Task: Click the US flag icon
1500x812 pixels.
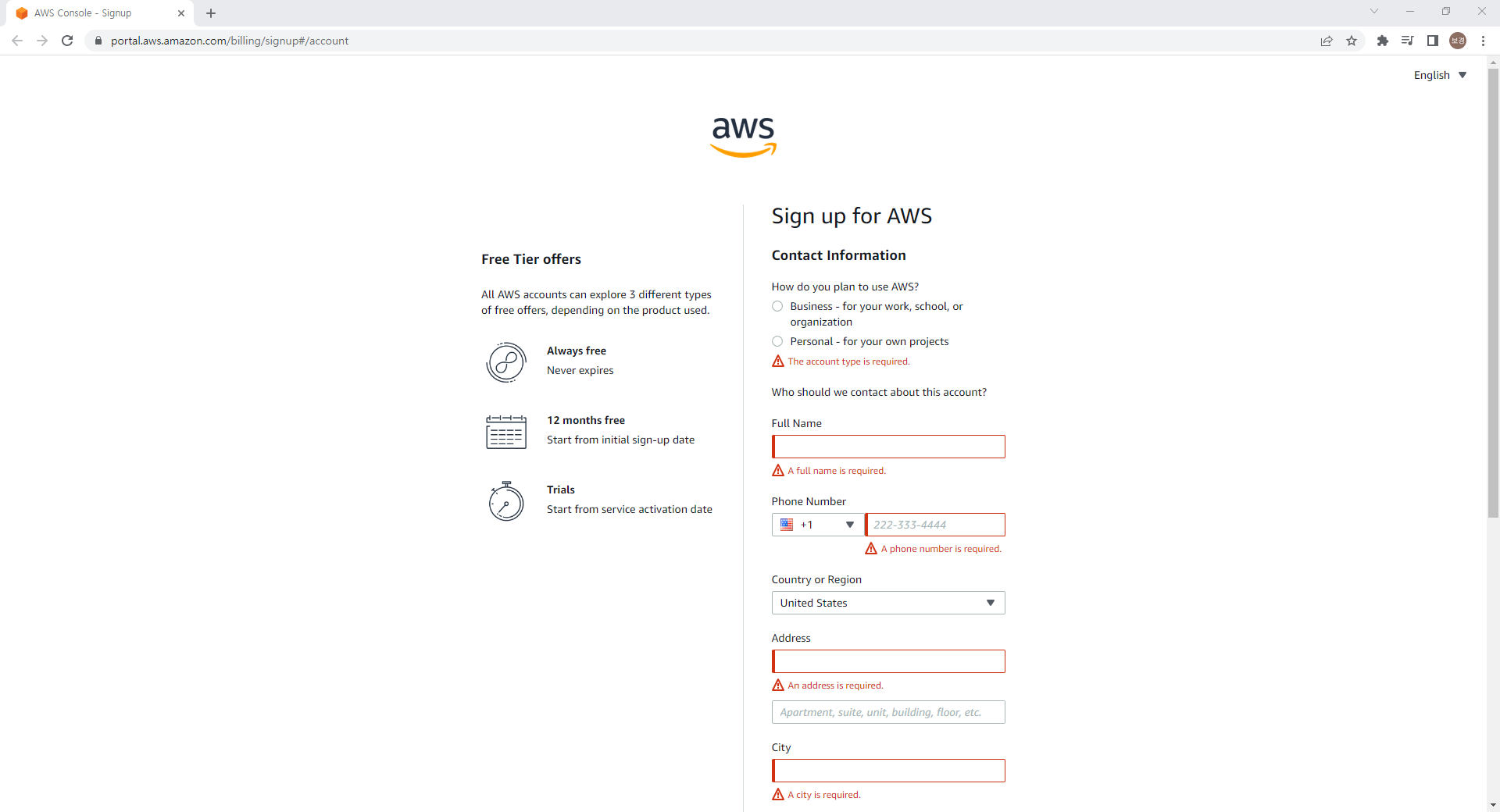Action: [787, 525]
